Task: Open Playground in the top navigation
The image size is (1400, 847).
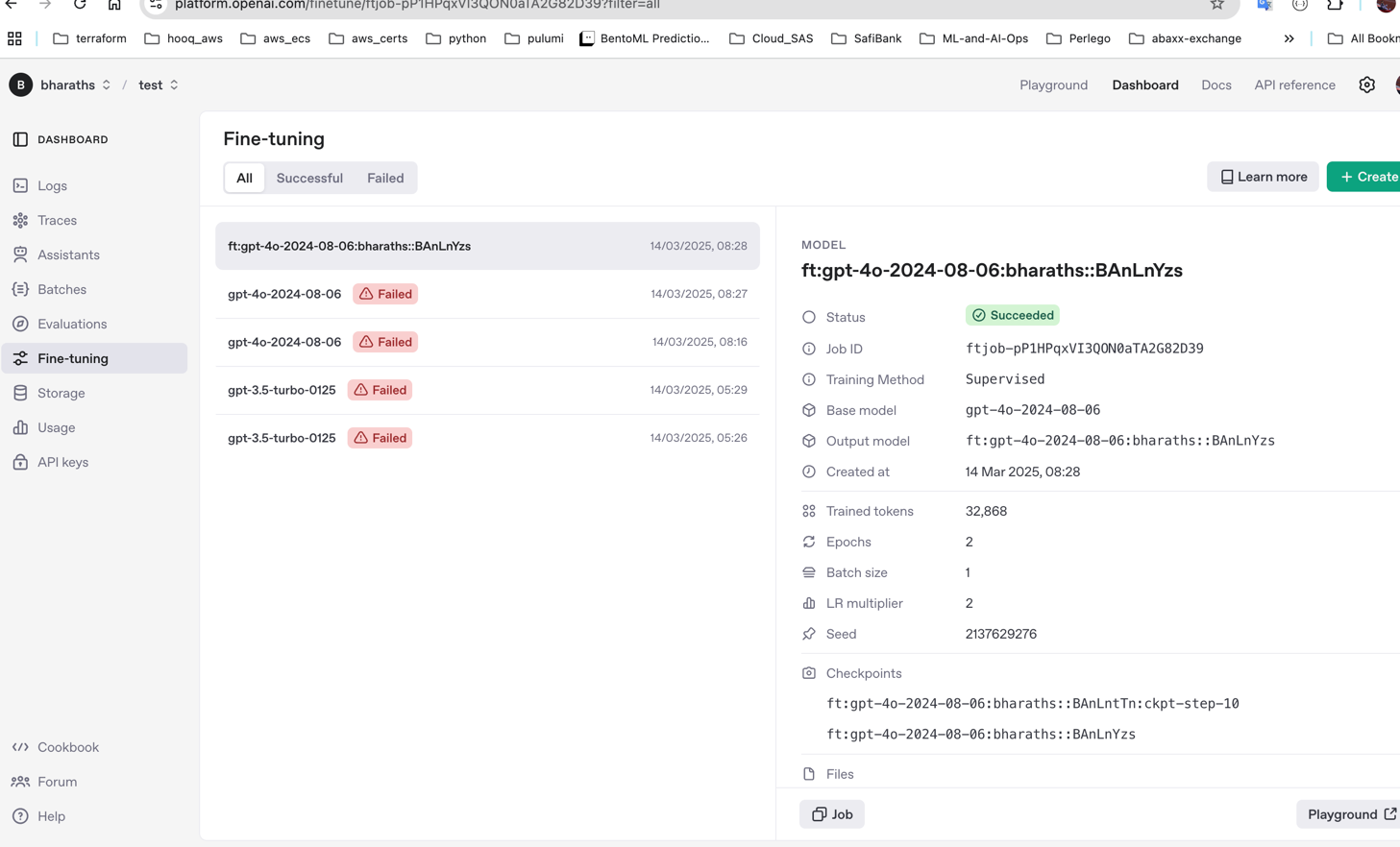Action: [1053, 85]
